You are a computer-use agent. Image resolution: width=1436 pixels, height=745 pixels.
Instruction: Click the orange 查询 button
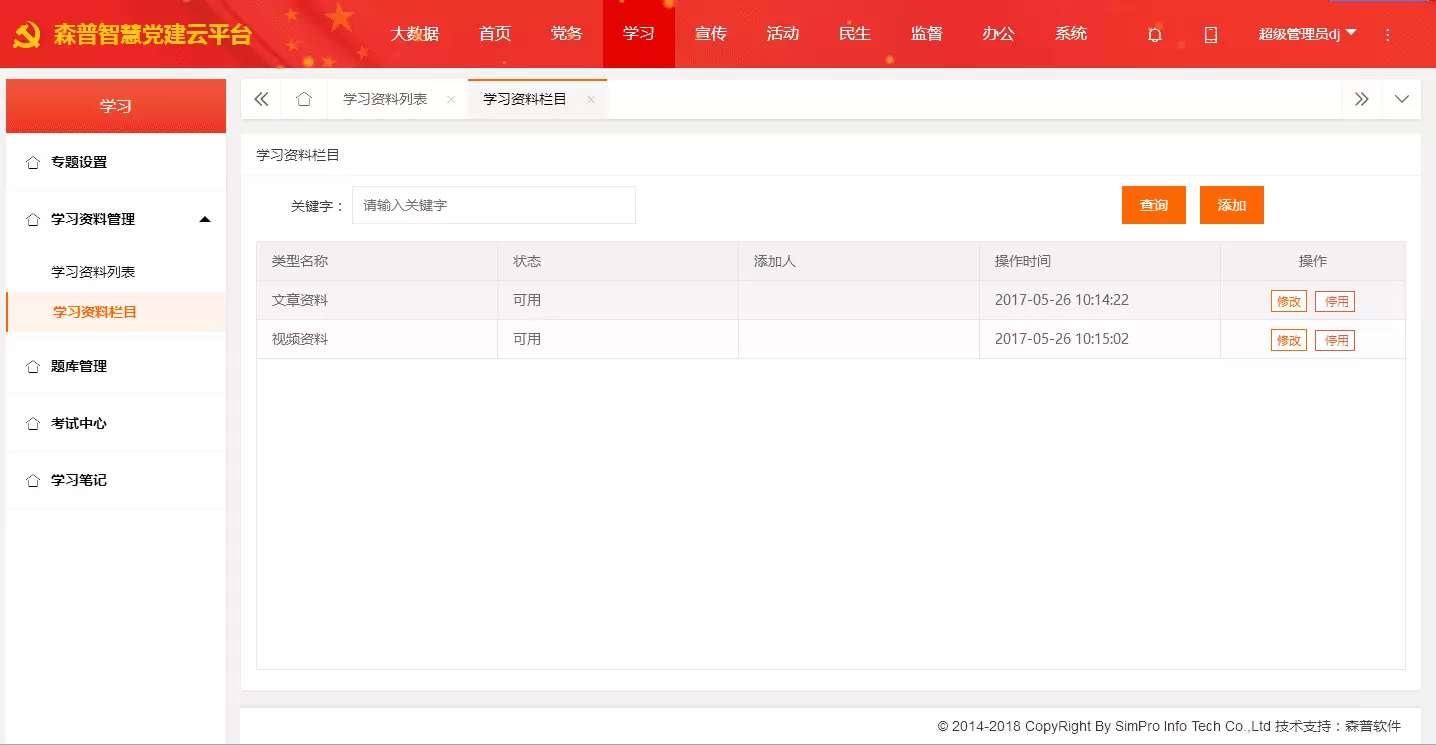point(1154,205)
